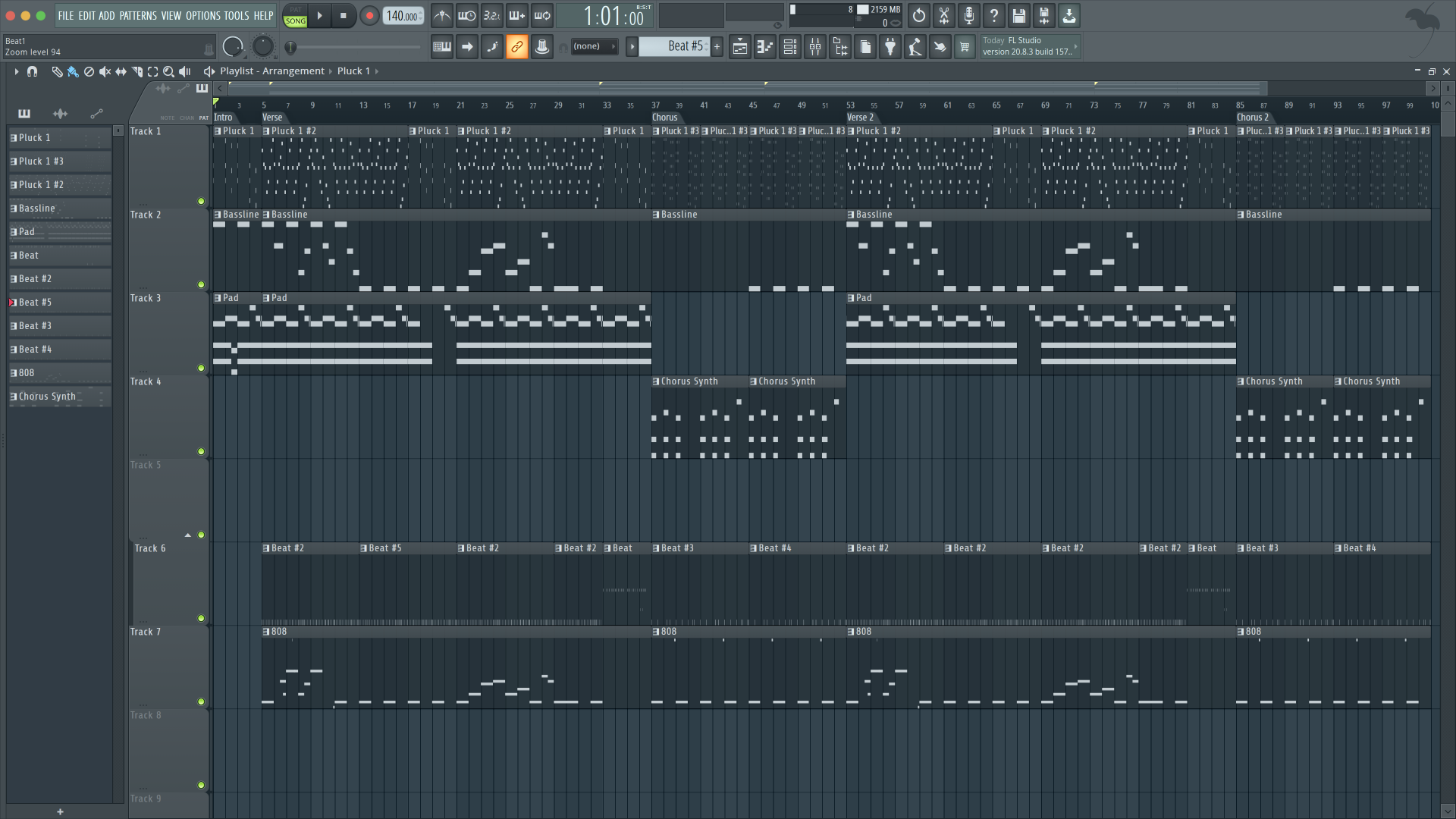
Task: Click export download tray icon
Action: 1069,15
